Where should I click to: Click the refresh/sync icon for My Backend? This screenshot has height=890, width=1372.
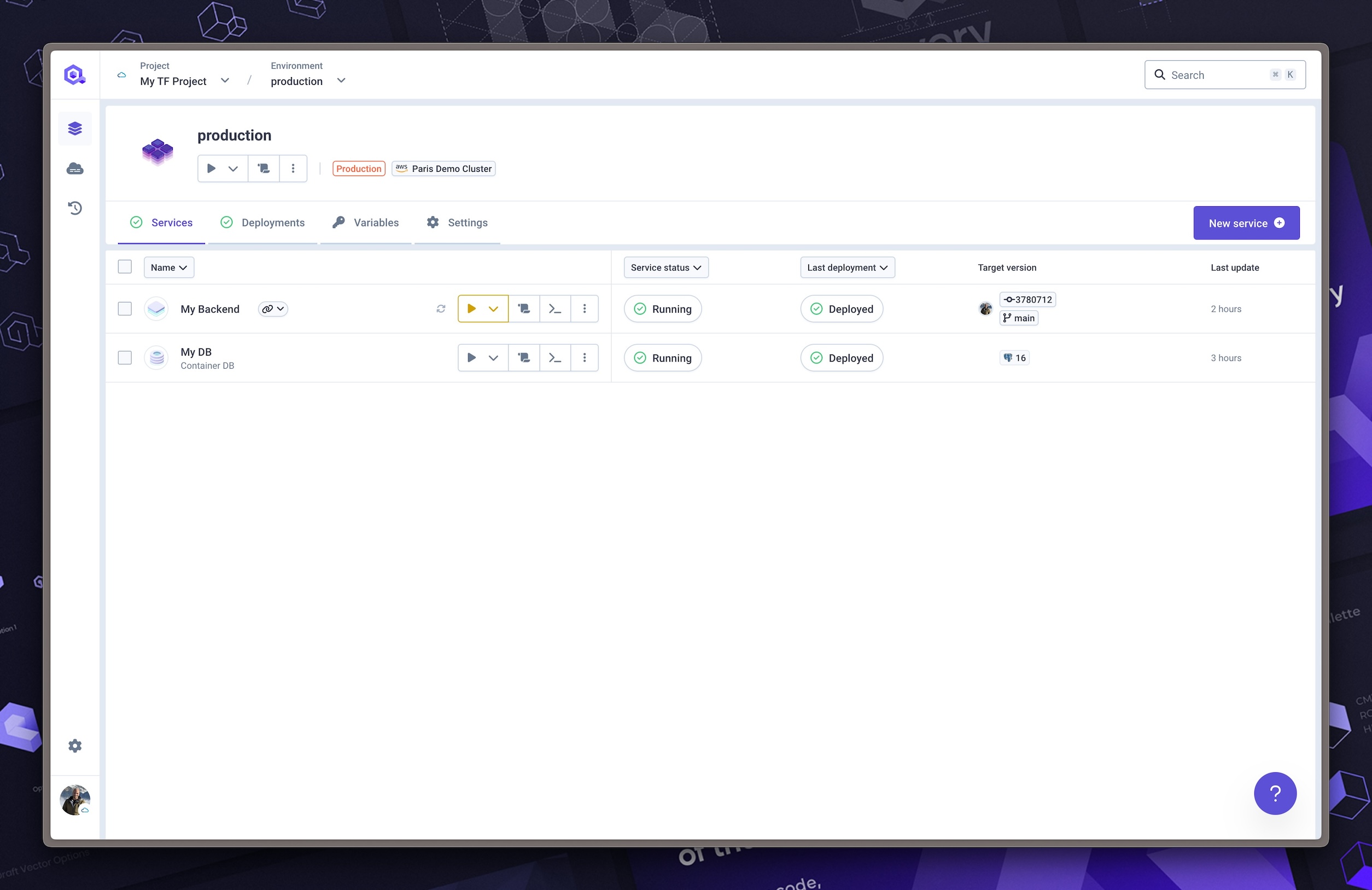tap(441, 308)
